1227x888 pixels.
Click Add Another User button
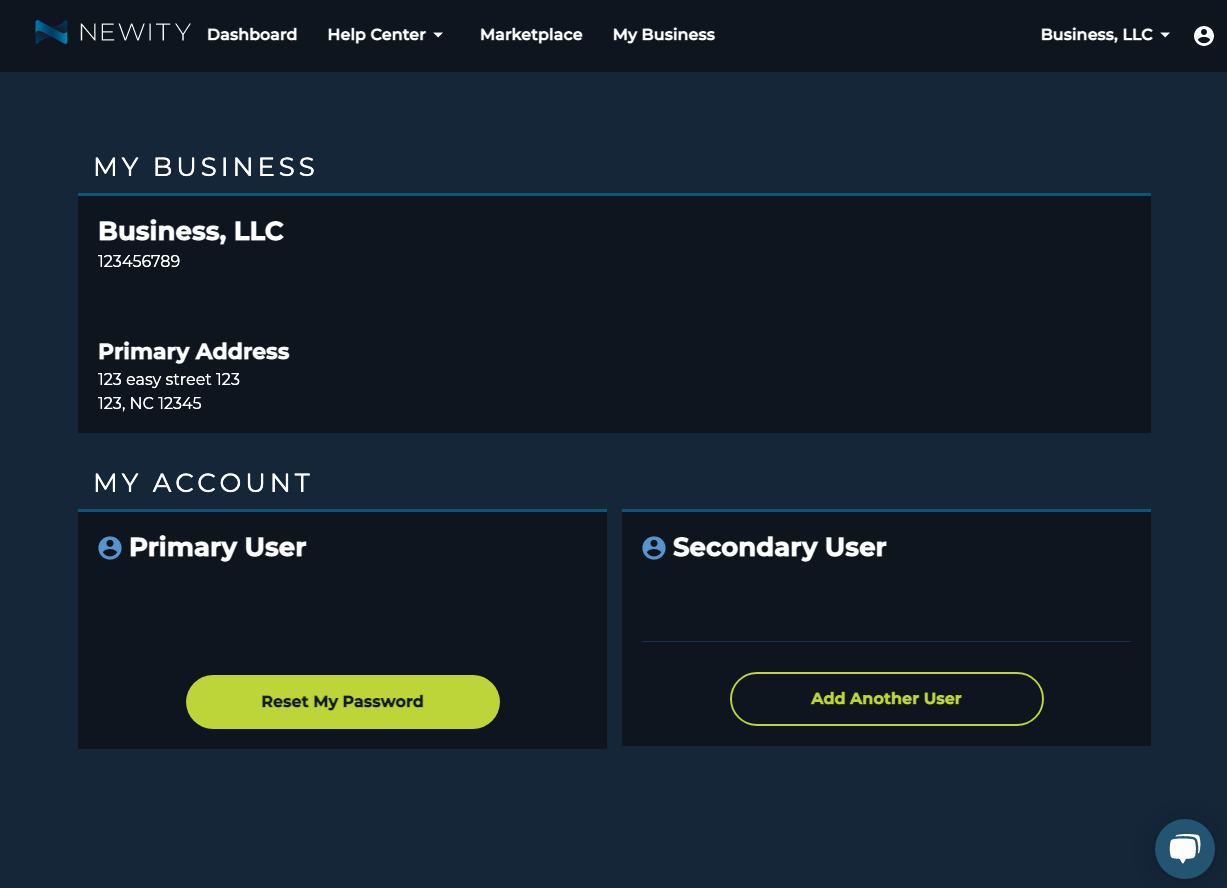point(886,699)
